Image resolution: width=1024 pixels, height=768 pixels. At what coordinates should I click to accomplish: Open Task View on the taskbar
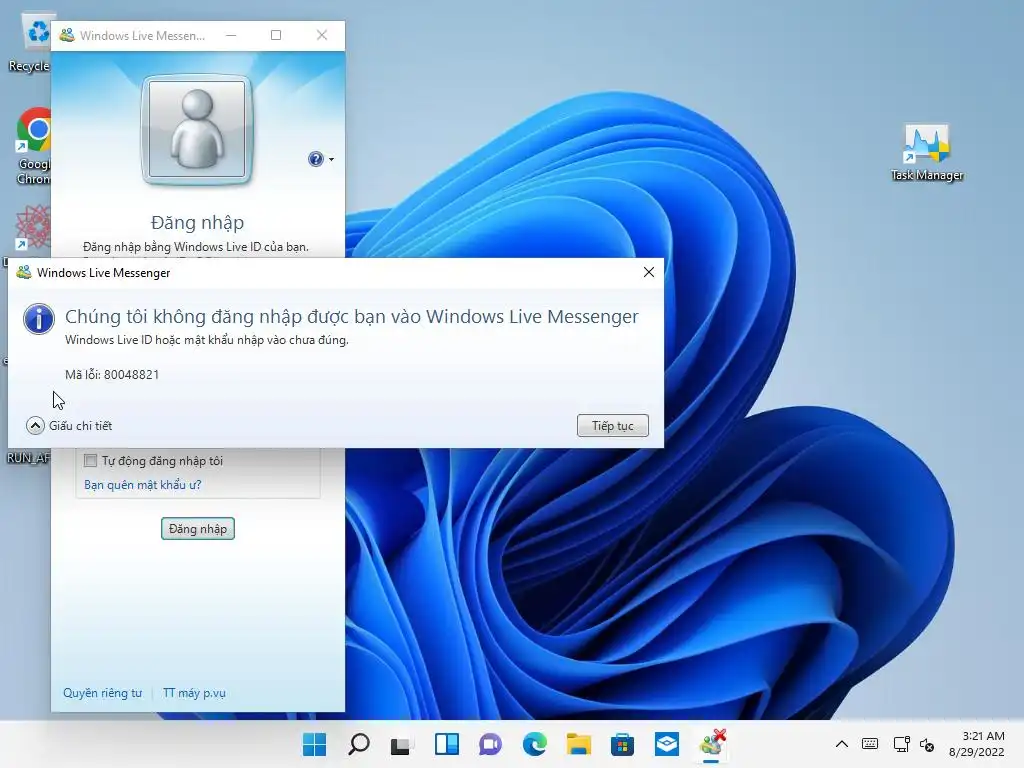click(402, 744)
